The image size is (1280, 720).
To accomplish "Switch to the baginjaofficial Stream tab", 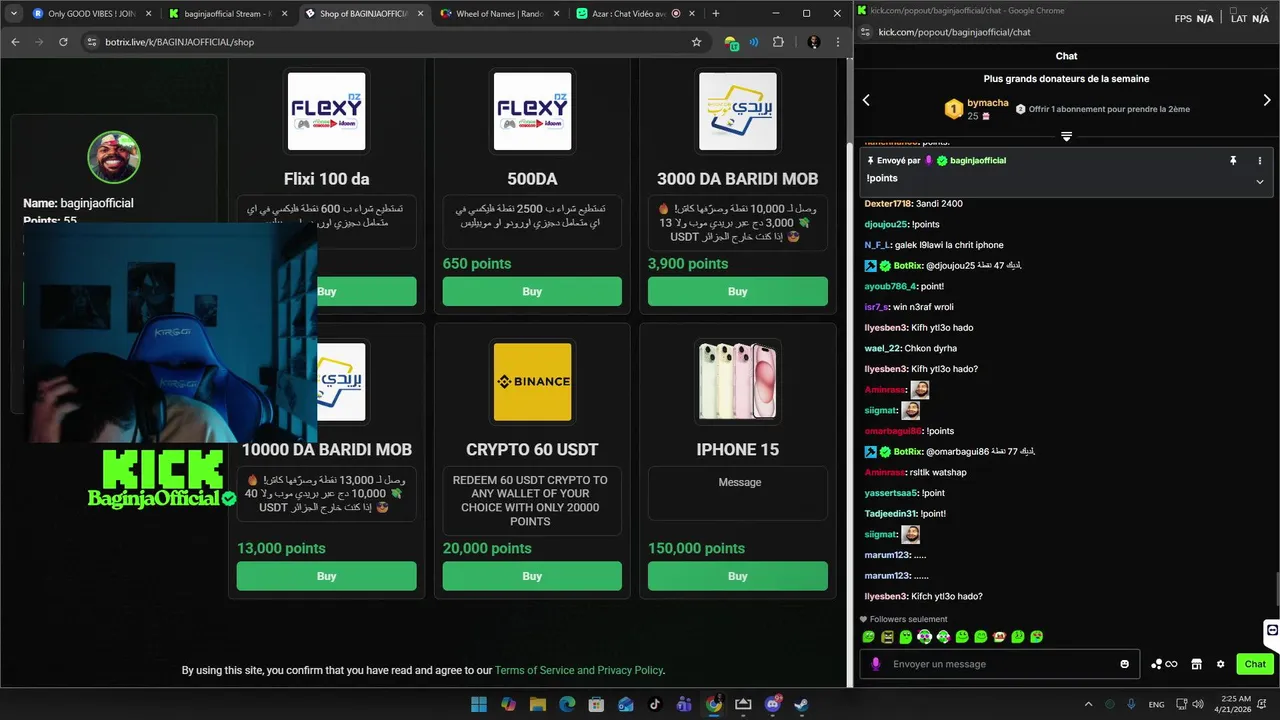I will pyautogui.click(x=227, y=14).
